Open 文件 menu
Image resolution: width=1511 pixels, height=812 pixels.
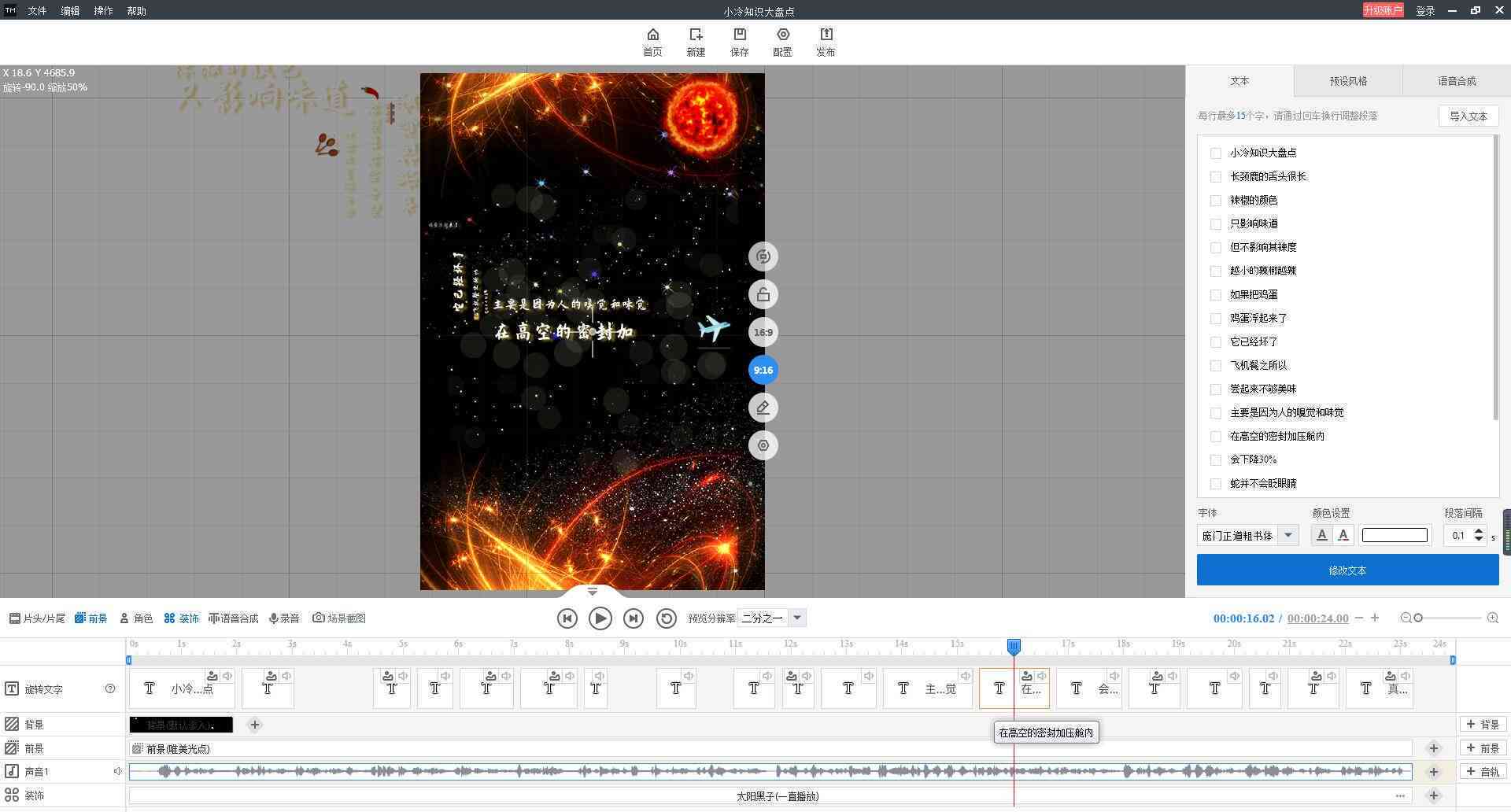[37, 11]
